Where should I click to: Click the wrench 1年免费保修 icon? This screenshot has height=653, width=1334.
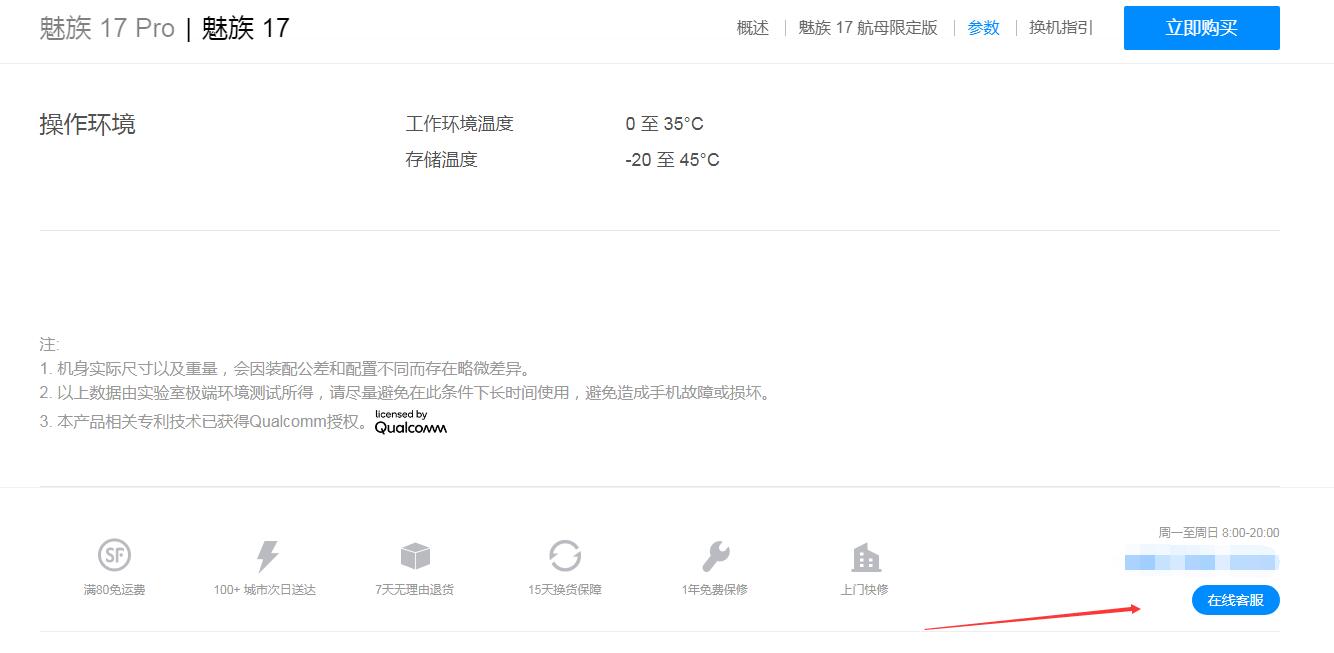point(715,556)
